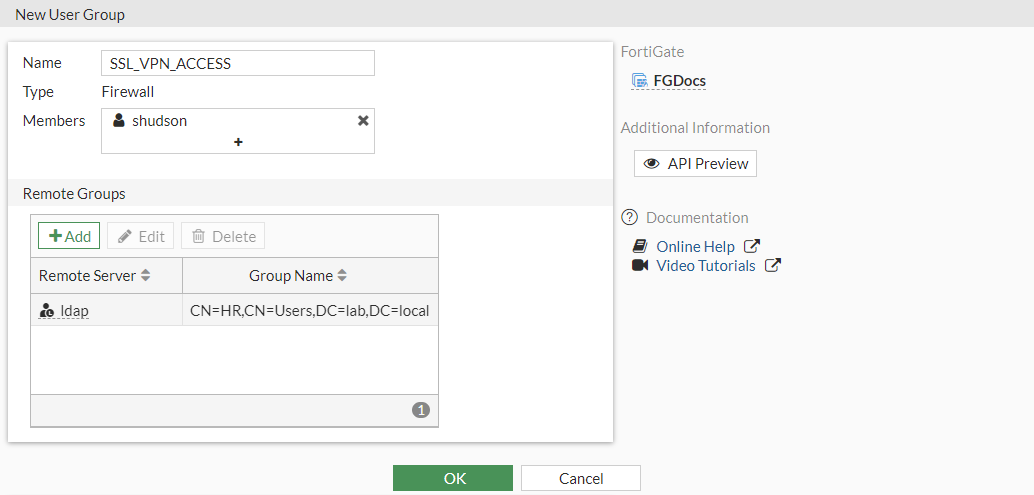Select the HR group name row
The width and height of the screenshot is (1034, 495).
click(309, 311)
